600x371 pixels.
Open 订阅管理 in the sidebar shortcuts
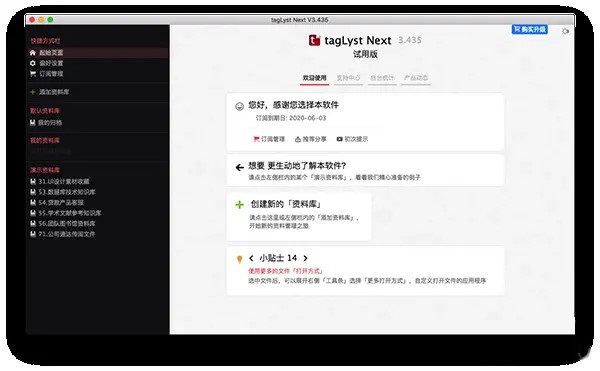click(x=47, y=74)
